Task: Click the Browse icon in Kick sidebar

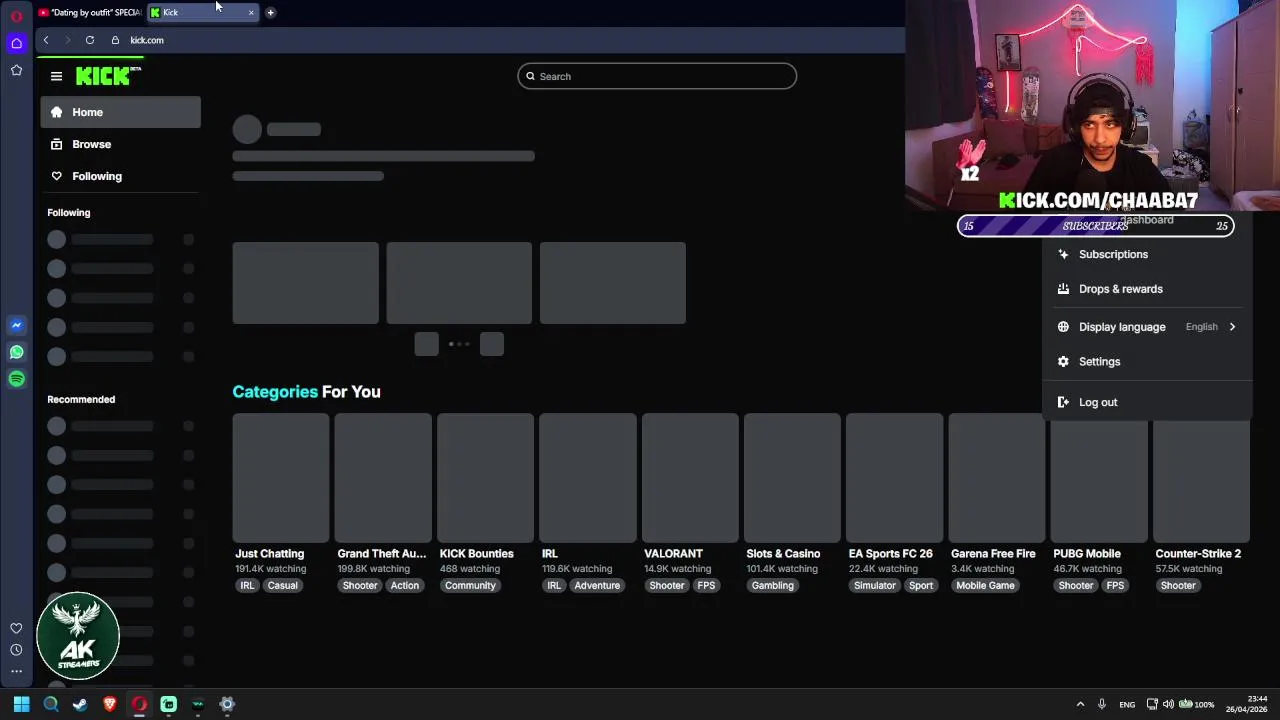Action: pyautogui.click(x=56, y=144)
